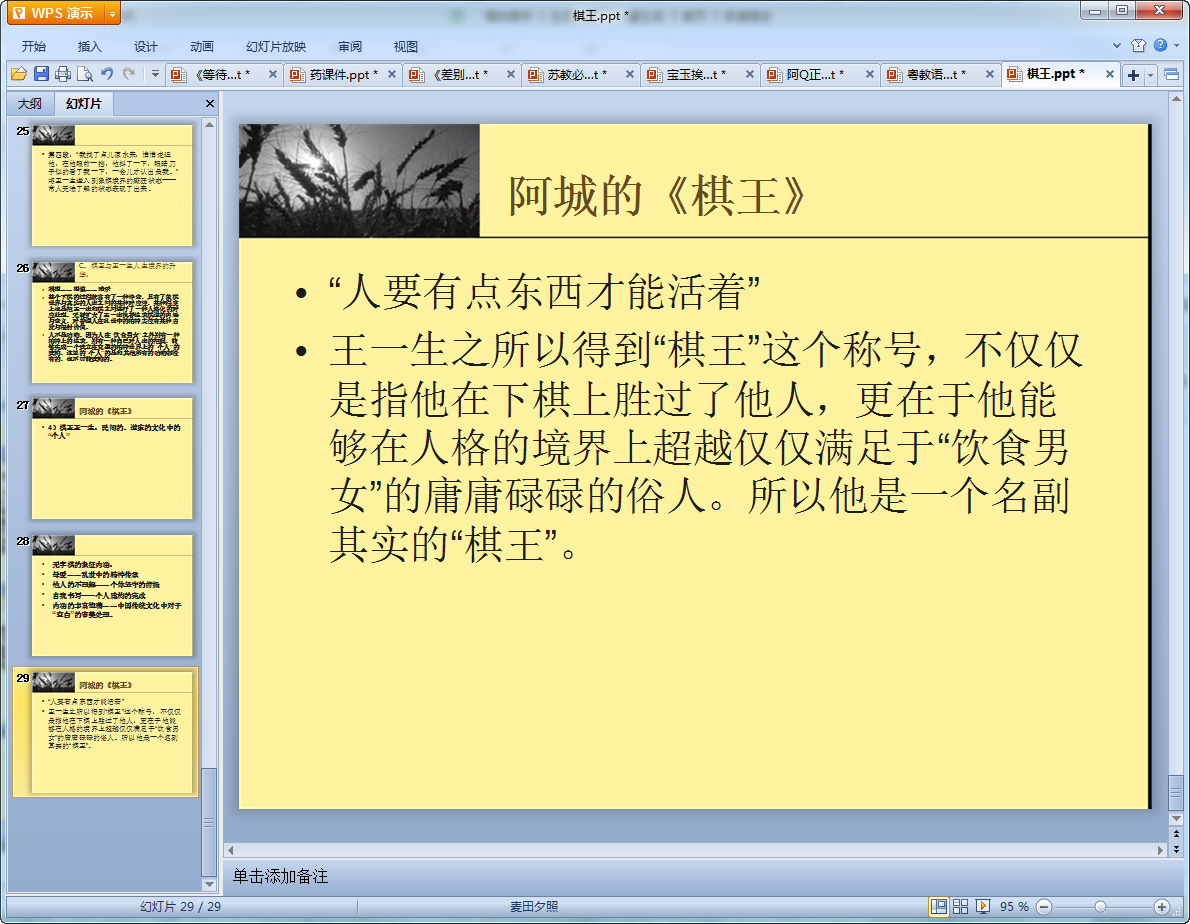Screen dimensions: 1190x924
Task: Click the Open folder icon
Action: (x=18, y=74)
